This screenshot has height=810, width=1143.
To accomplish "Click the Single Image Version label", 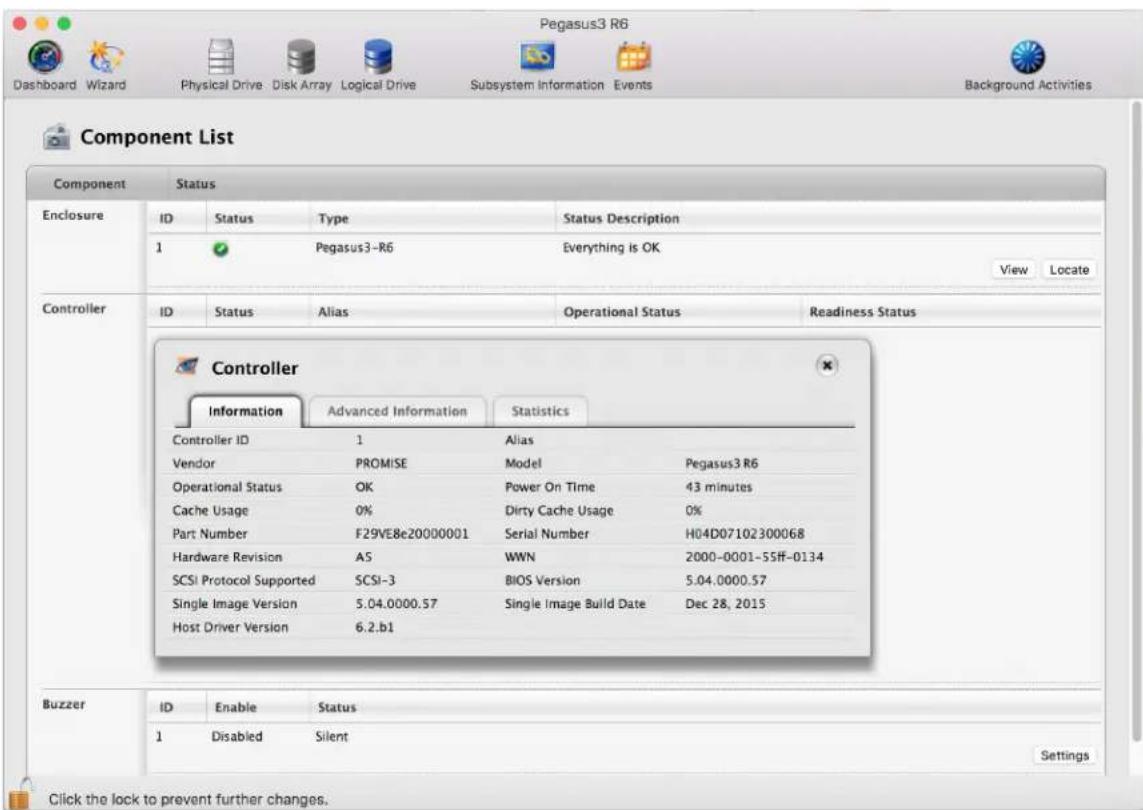I will click(x=235, y=604).
